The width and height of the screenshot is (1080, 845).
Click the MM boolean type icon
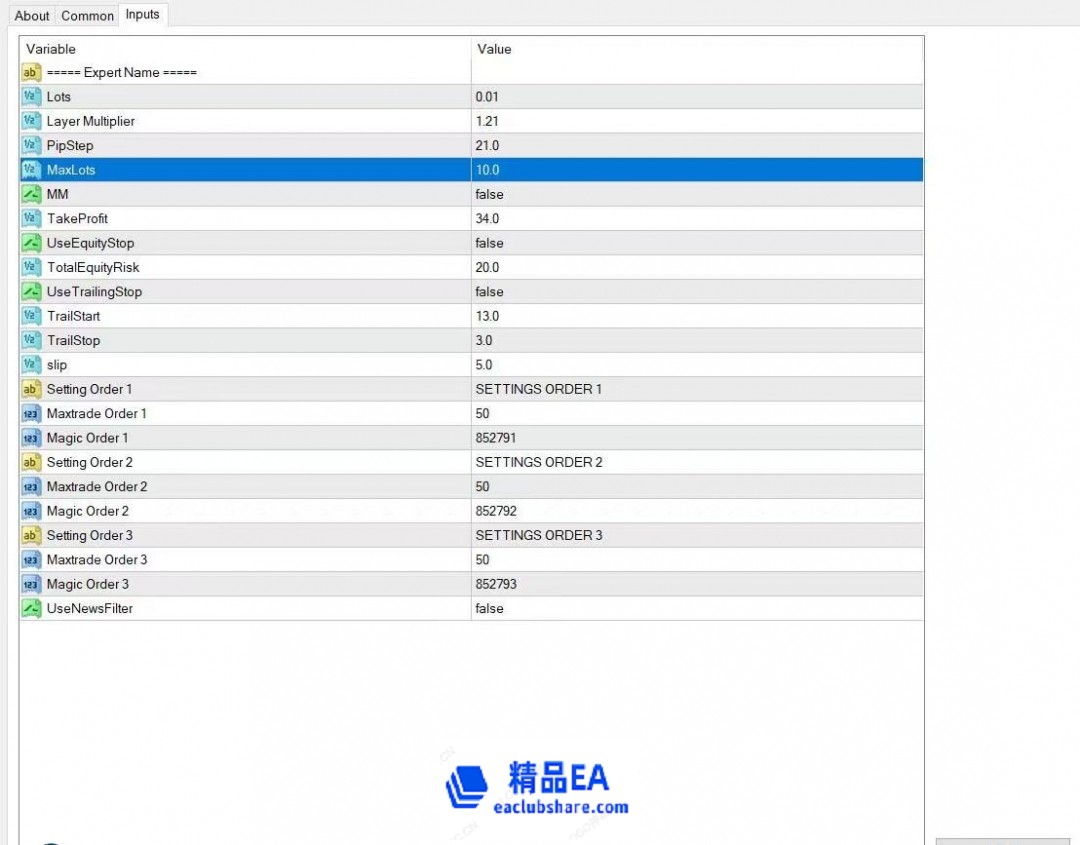pos(31,194)
